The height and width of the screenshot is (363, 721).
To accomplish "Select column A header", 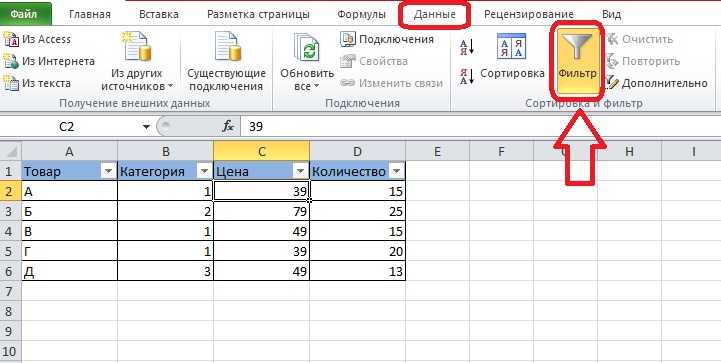I will click(69, 151).
